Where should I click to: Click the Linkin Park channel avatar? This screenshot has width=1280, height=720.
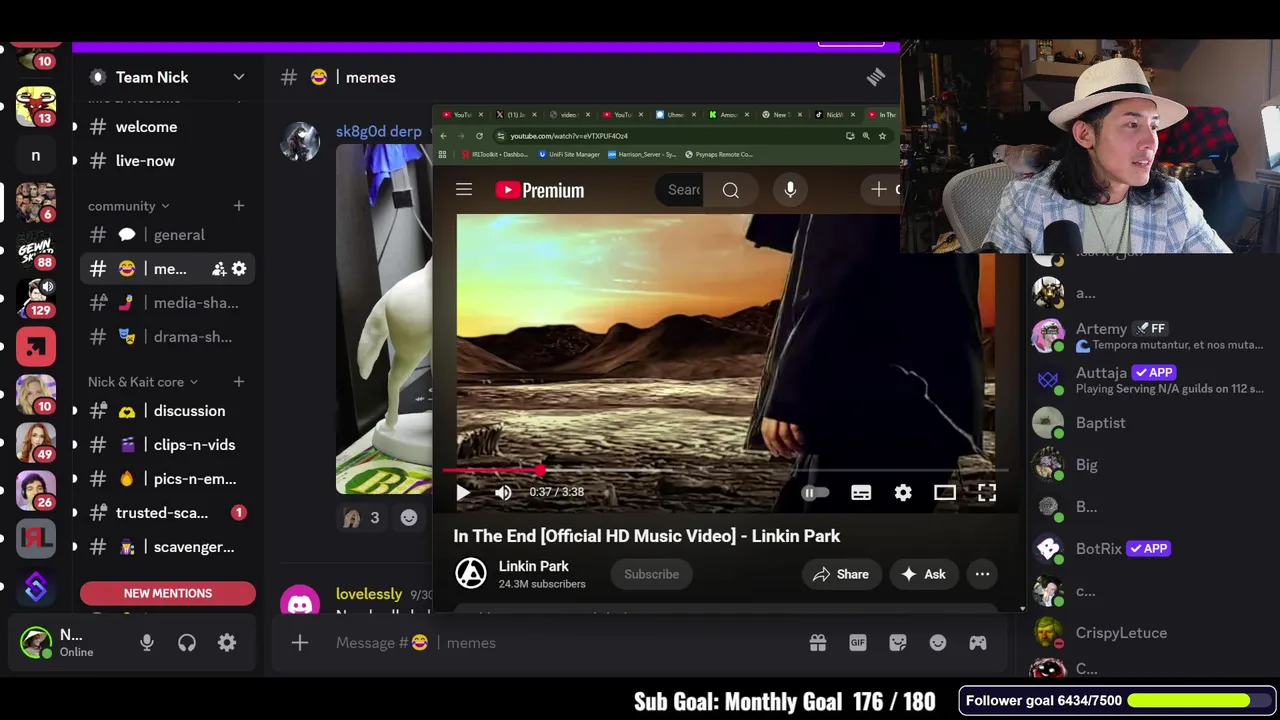[471, 573]
